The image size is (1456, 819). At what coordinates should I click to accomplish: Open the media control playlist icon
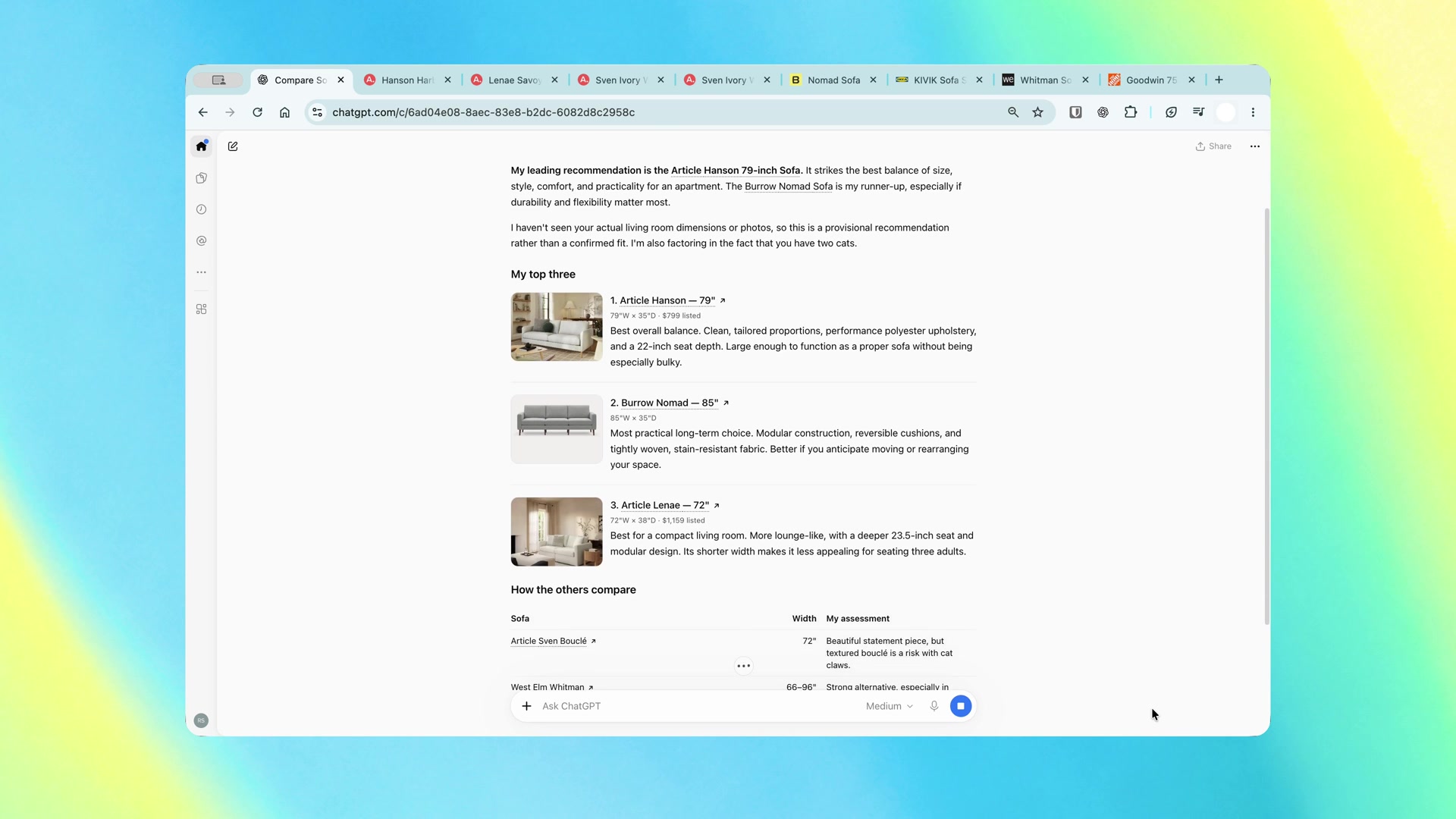(x=1198, y=112)
